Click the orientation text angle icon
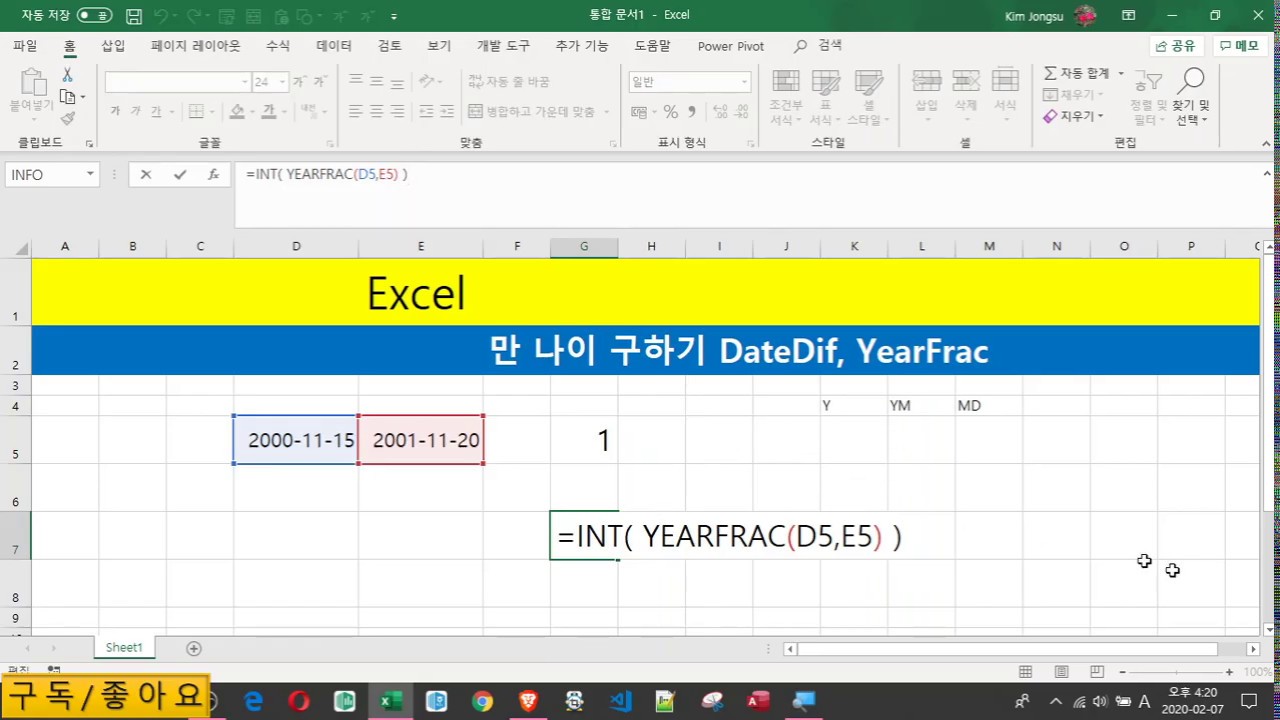1280x720 pixels. tap(427, 82)
